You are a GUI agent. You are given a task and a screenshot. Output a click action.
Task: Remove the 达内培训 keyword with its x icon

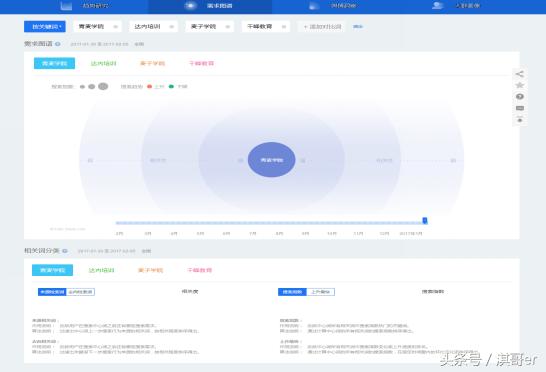pyautogui.click(x=172, y=27)
